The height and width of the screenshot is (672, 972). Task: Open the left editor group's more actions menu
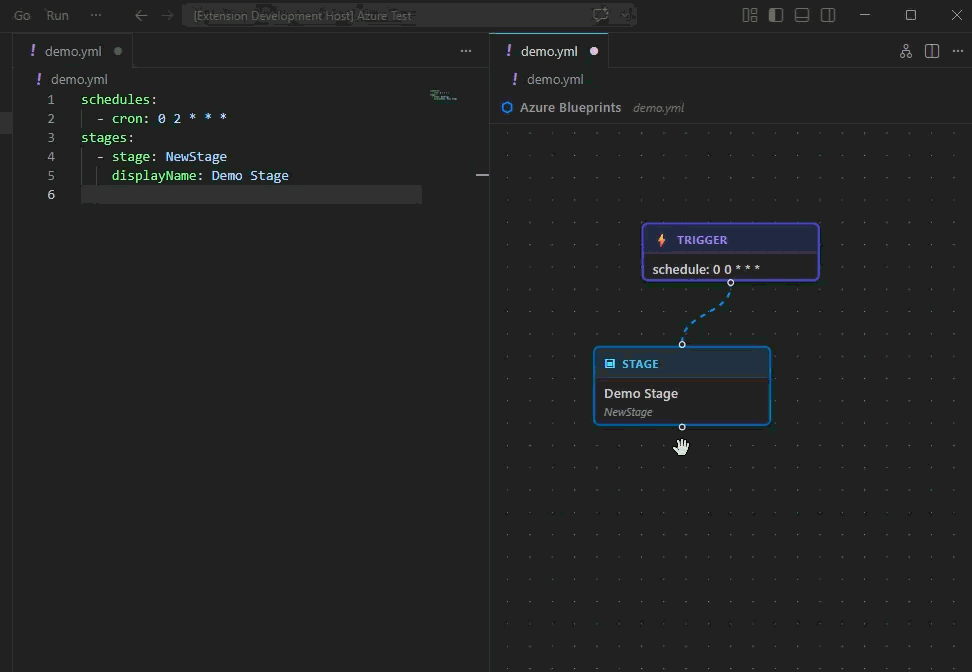click(x=466, y=51)
